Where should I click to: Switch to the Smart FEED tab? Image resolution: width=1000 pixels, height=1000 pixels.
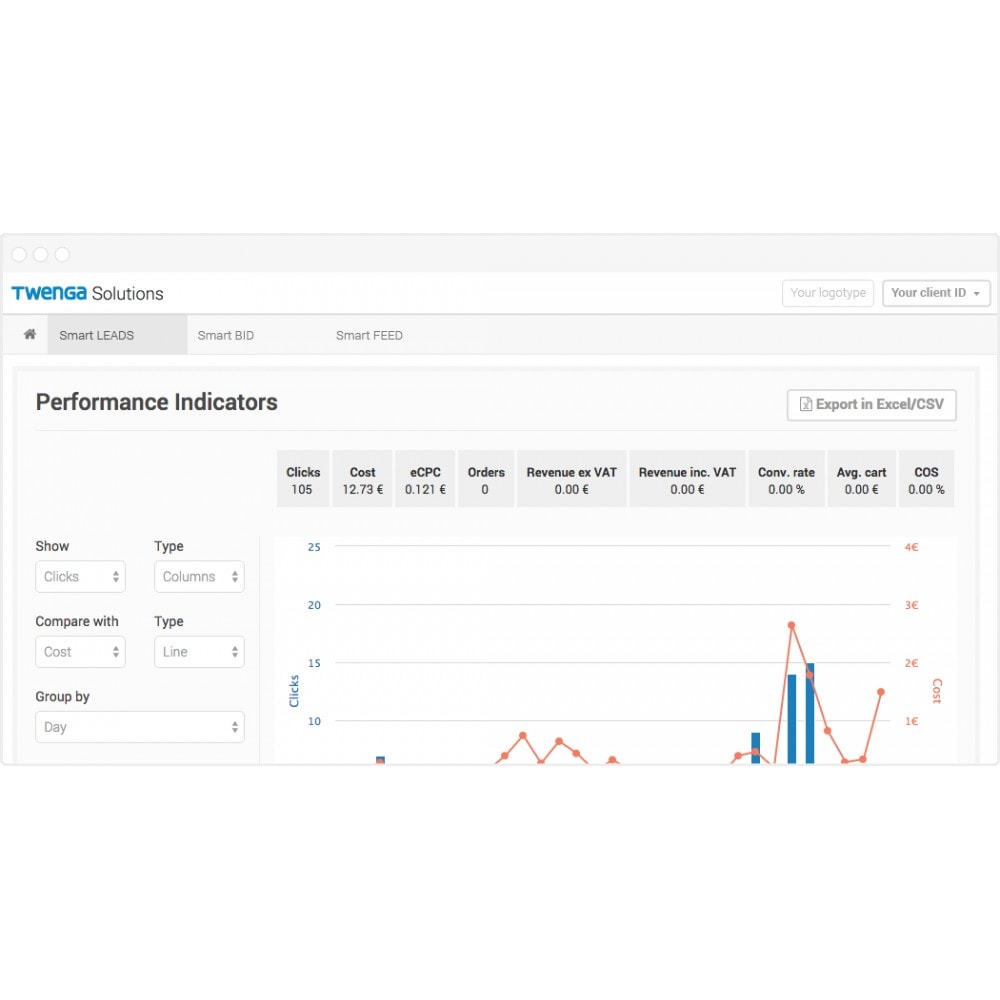(x=369, y=335)
